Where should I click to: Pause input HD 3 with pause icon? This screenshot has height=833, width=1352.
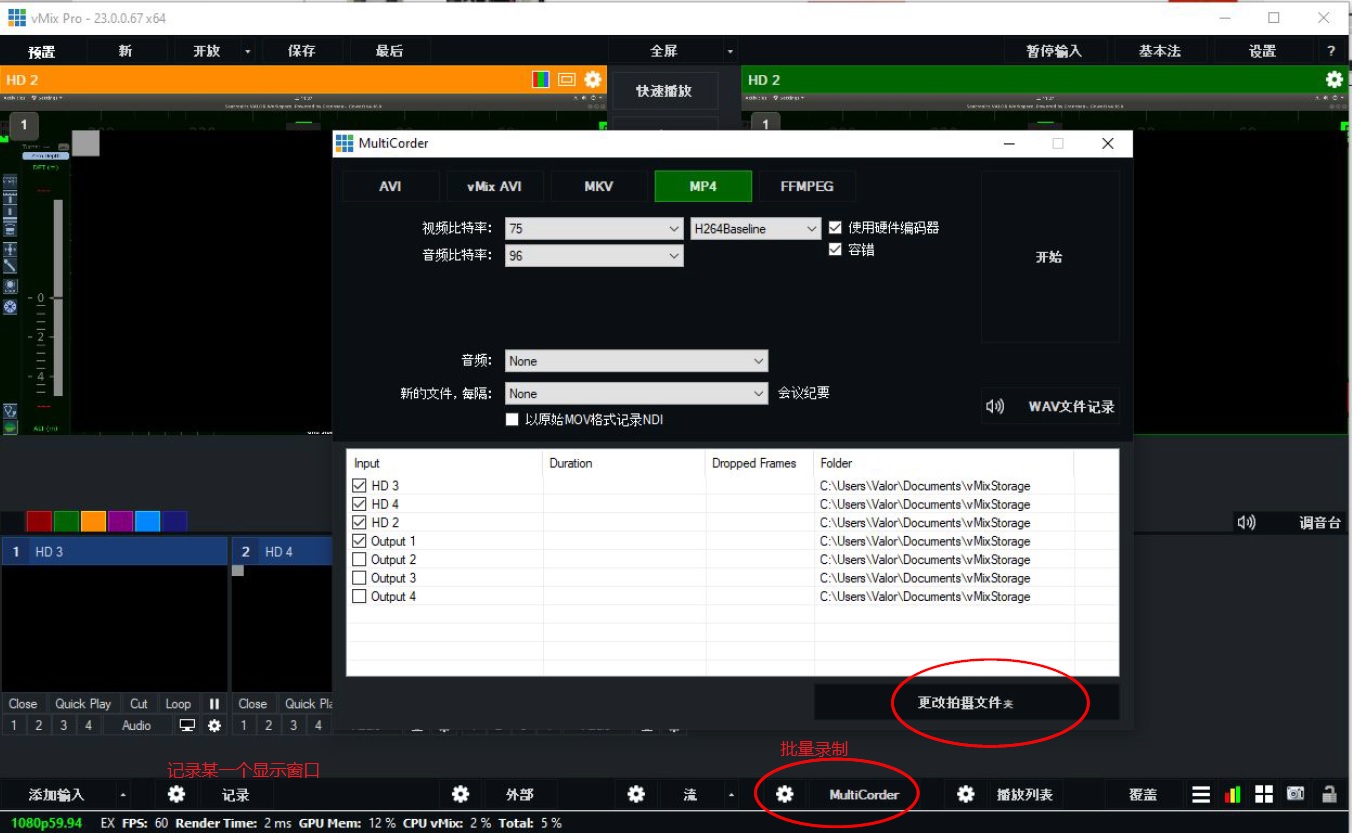(214, 704)
